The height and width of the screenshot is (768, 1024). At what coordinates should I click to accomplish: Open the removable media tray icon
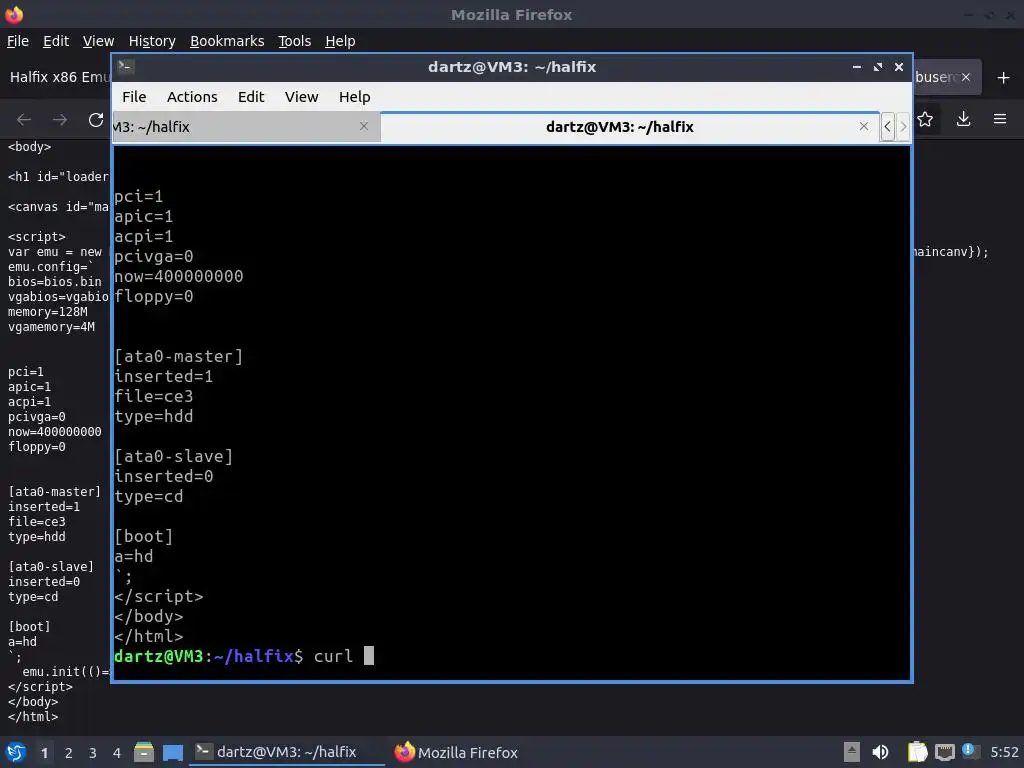click(852, 752)
